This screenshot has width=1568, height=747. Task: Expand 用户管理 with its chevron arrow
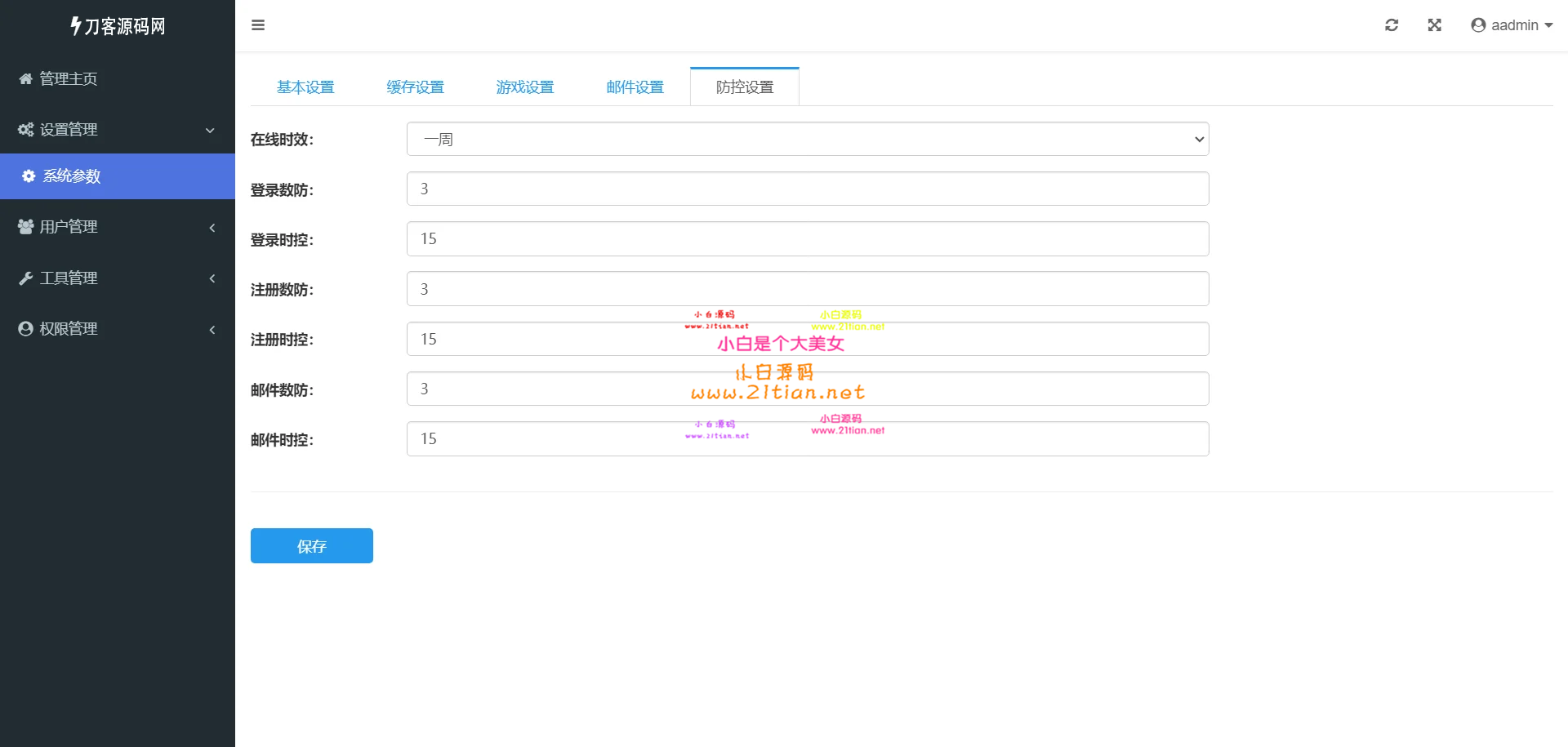tap(212, 228)
